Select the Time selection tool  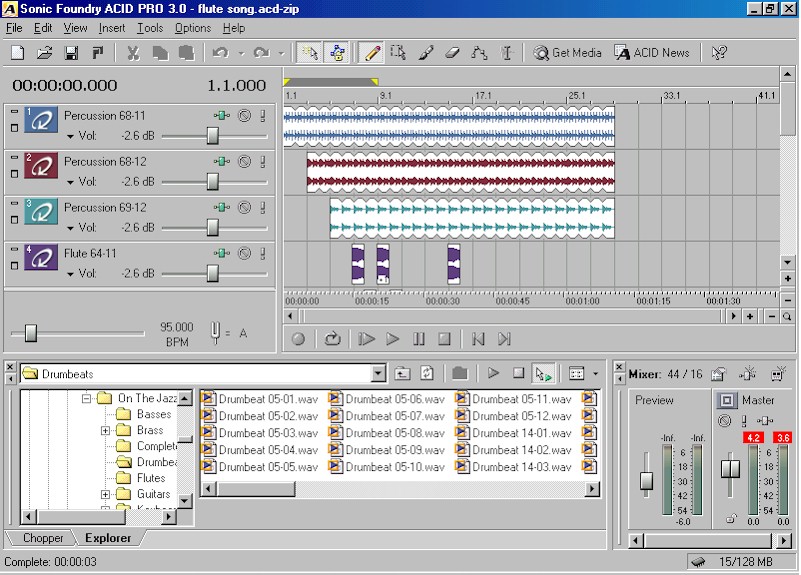507,53
